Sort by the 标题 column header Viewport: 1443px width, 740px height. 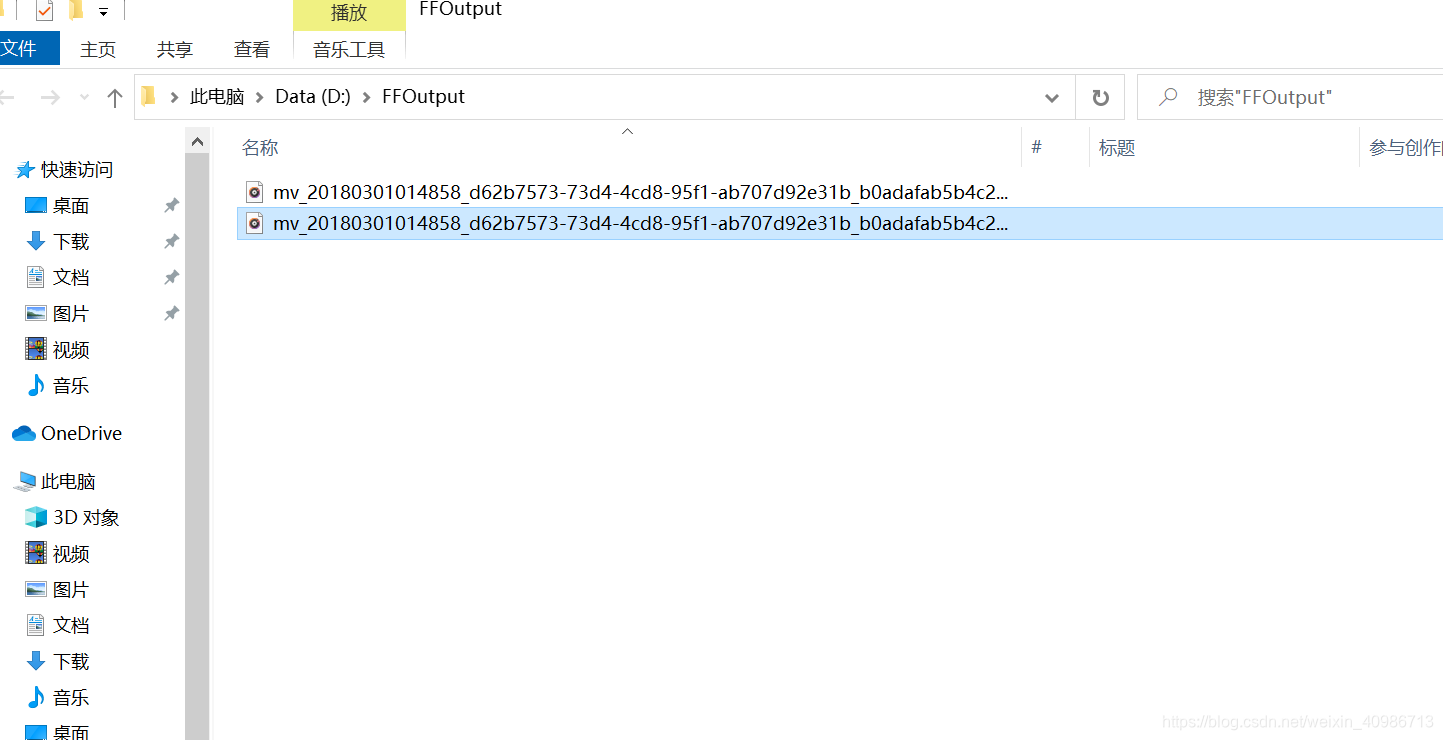coord(1117,148)
